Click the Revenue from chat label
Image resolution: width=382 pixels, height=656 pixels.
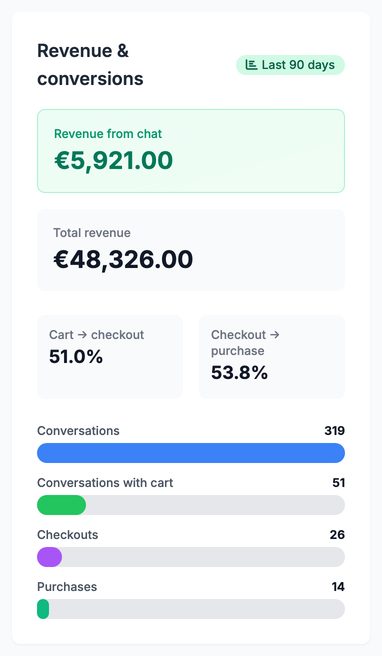(108, 134)
